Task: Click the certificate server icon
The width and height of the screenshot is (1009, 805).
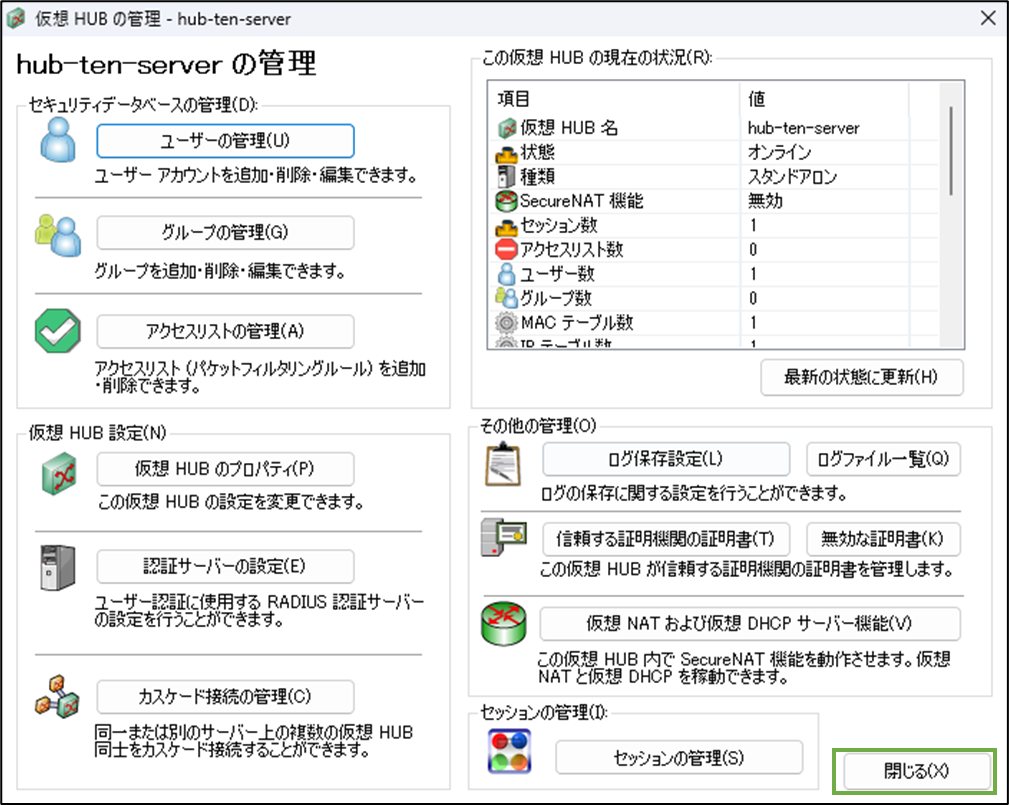Action: click(504, 538)
